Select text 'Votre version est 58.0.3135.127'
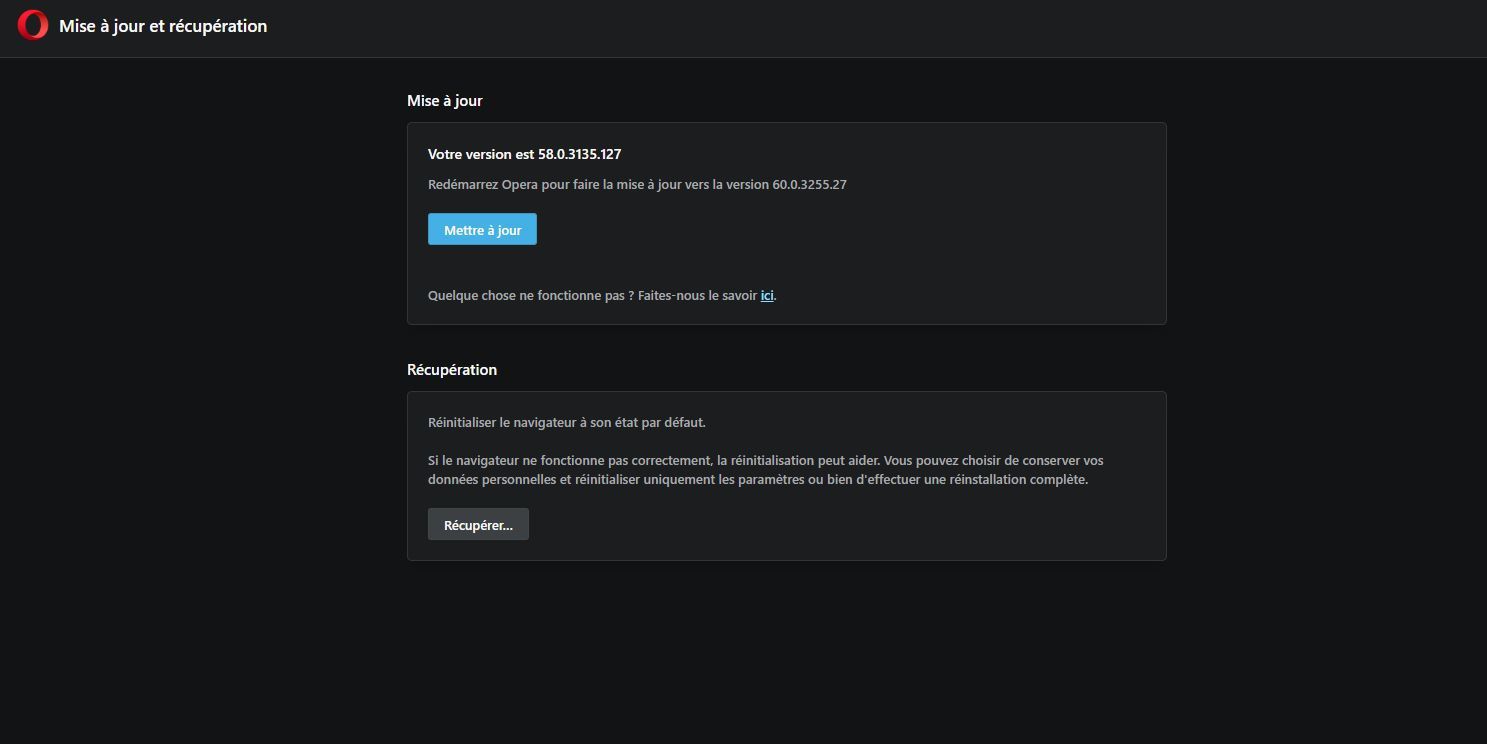Viewport: 1487px width, 744px height. [525, 154]
